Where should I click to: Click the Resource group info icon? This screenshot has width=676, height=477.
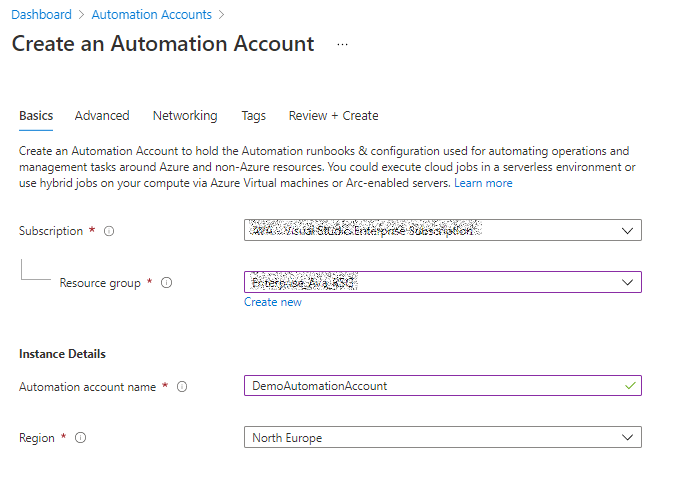coord(166,283)
